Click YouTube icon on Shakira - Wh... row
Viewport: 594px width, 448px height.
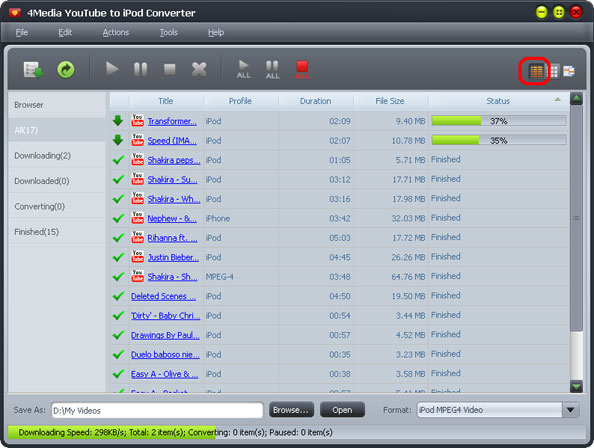point(138,198)
